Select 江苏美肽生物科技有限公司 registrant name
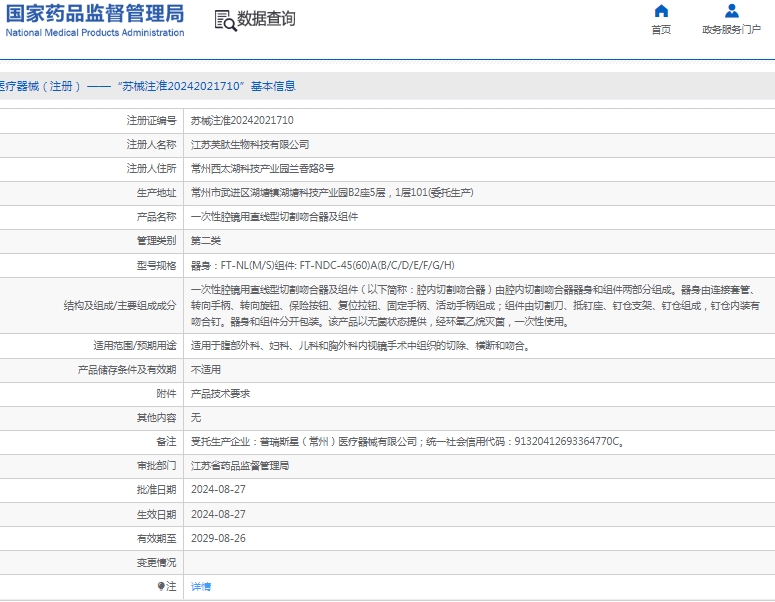The width and height of the screenshot is (775, 602). 250,145
